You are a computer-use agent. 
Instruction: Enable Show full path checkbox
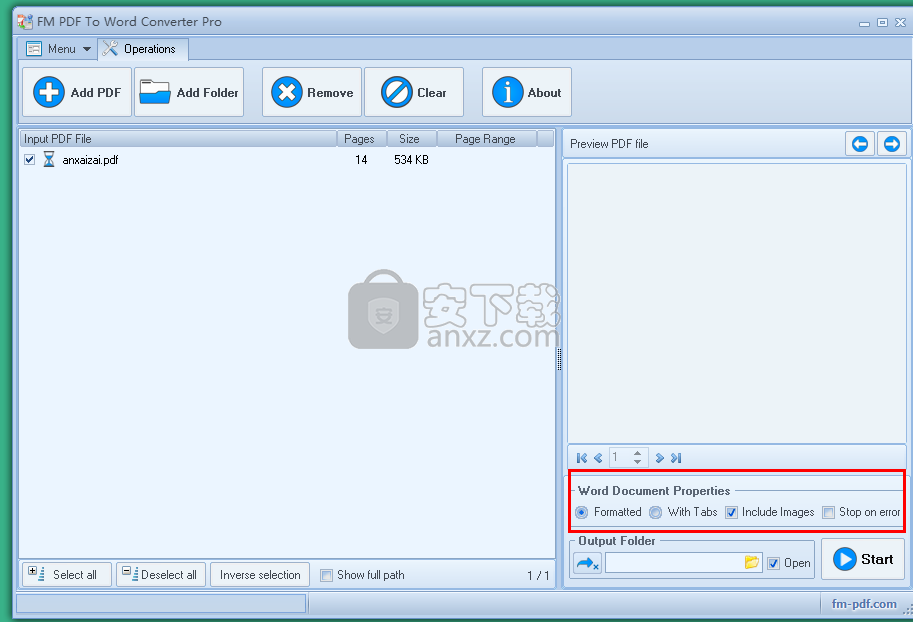(x=327, y=575)
